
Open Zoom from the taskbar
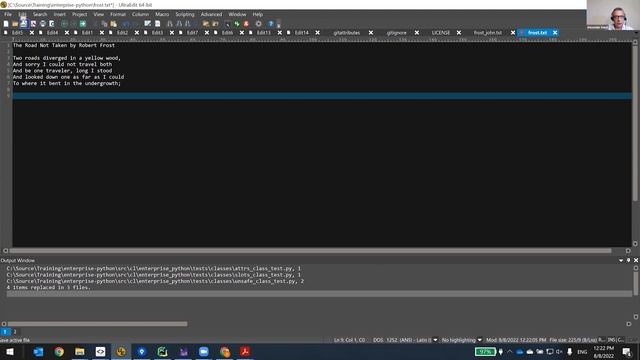pos(204,352)
